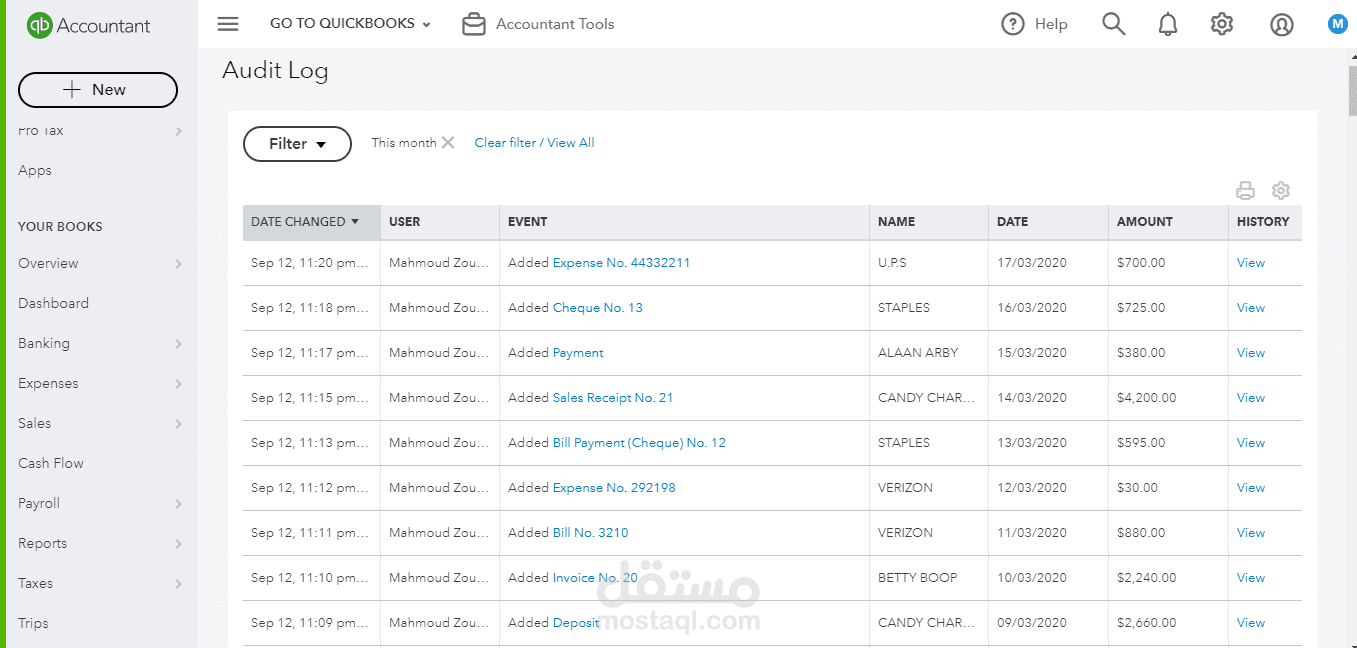Open the Help question mark icon
Screen dimensions: 1357x648
(1013, 24)
